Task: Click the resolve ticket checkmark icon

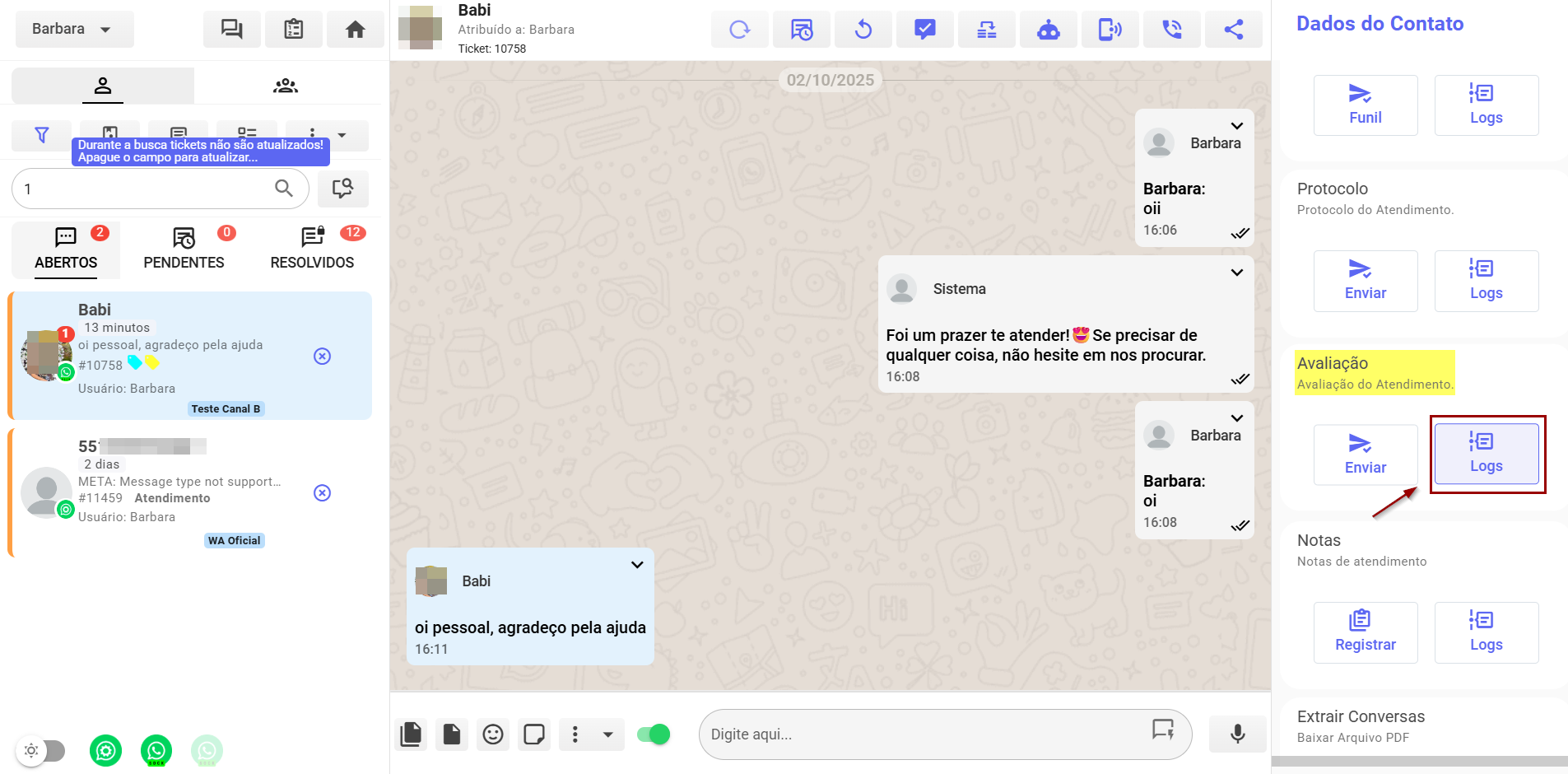Action: [924, 30]
